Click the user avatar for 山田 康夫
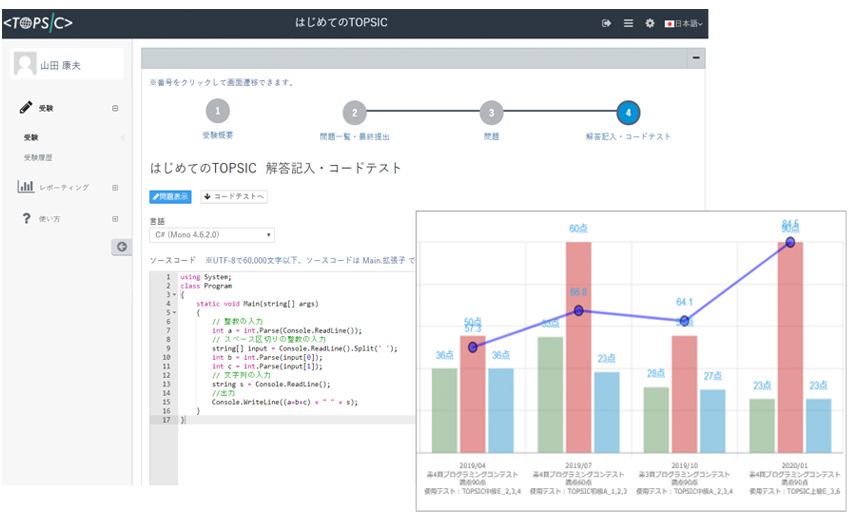This screenshot has width=849, height=520. pyautogui.click(x=25, y=64)
